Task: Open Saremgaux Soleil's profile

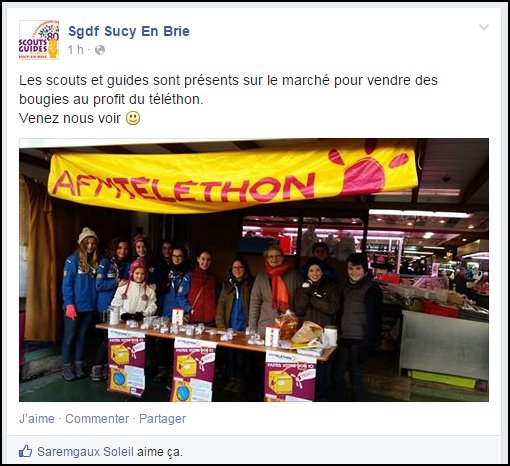Action: tap(85, 452)
